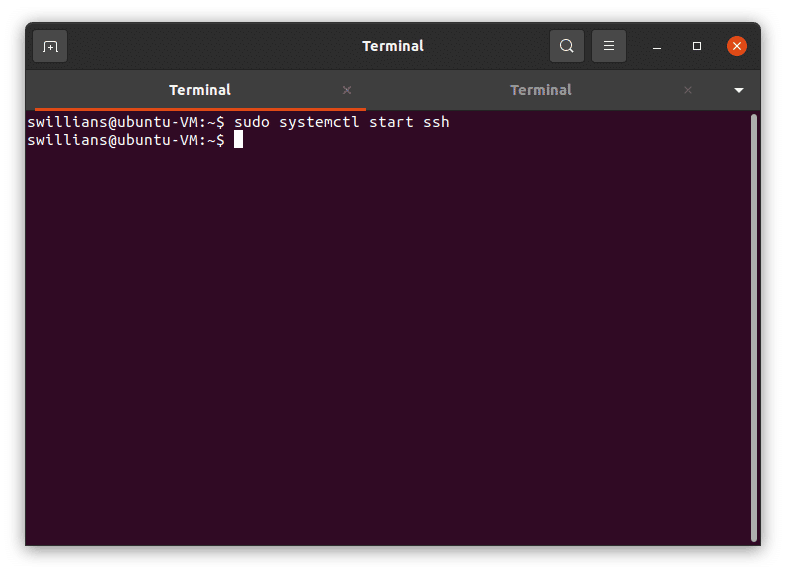The width and height of the screenshot is (786, 574).
Task: Close the active first Terminal tab
Action: (347, 90)
